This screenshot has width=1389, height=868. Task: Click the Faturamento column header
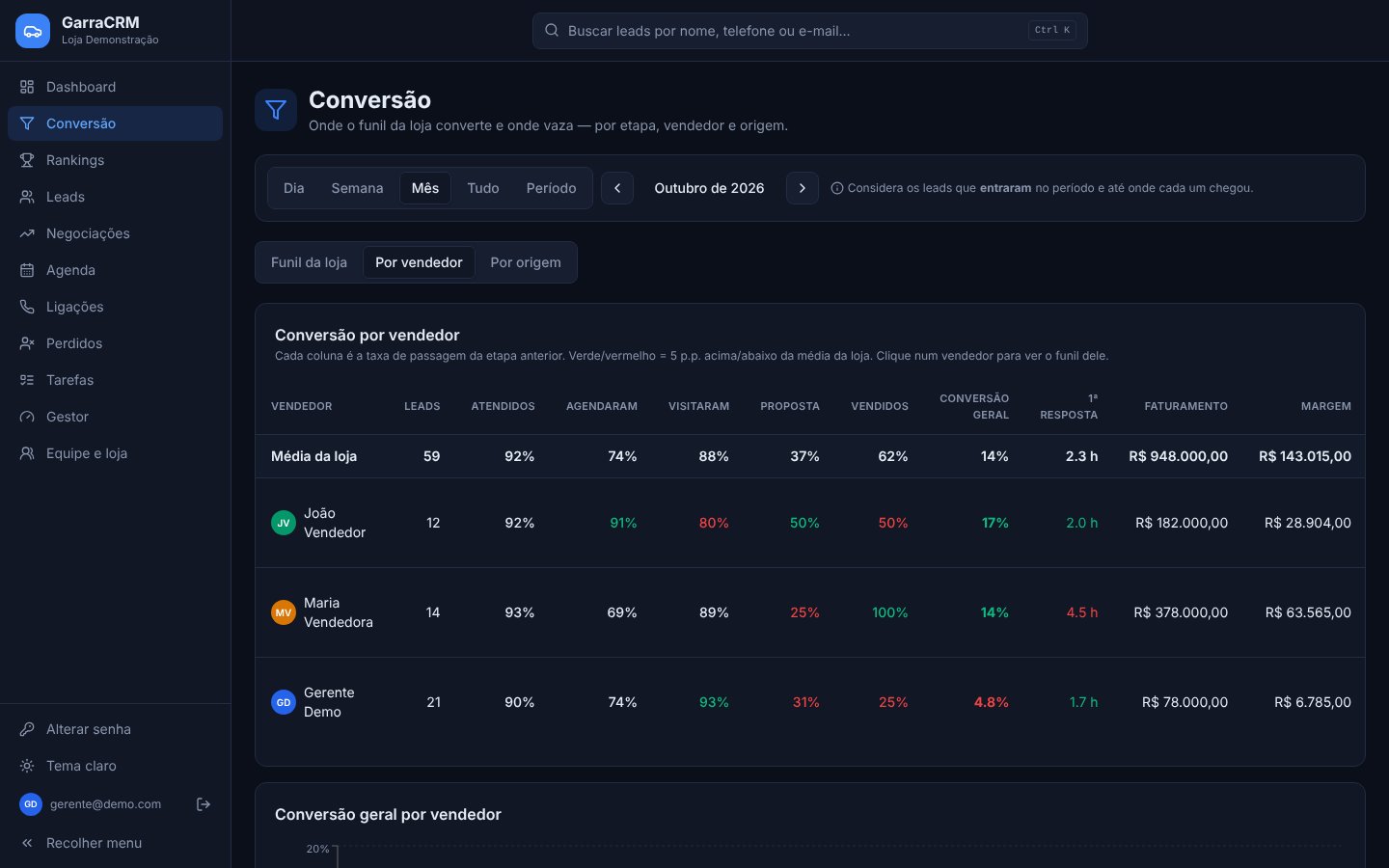click(1186, 406)
